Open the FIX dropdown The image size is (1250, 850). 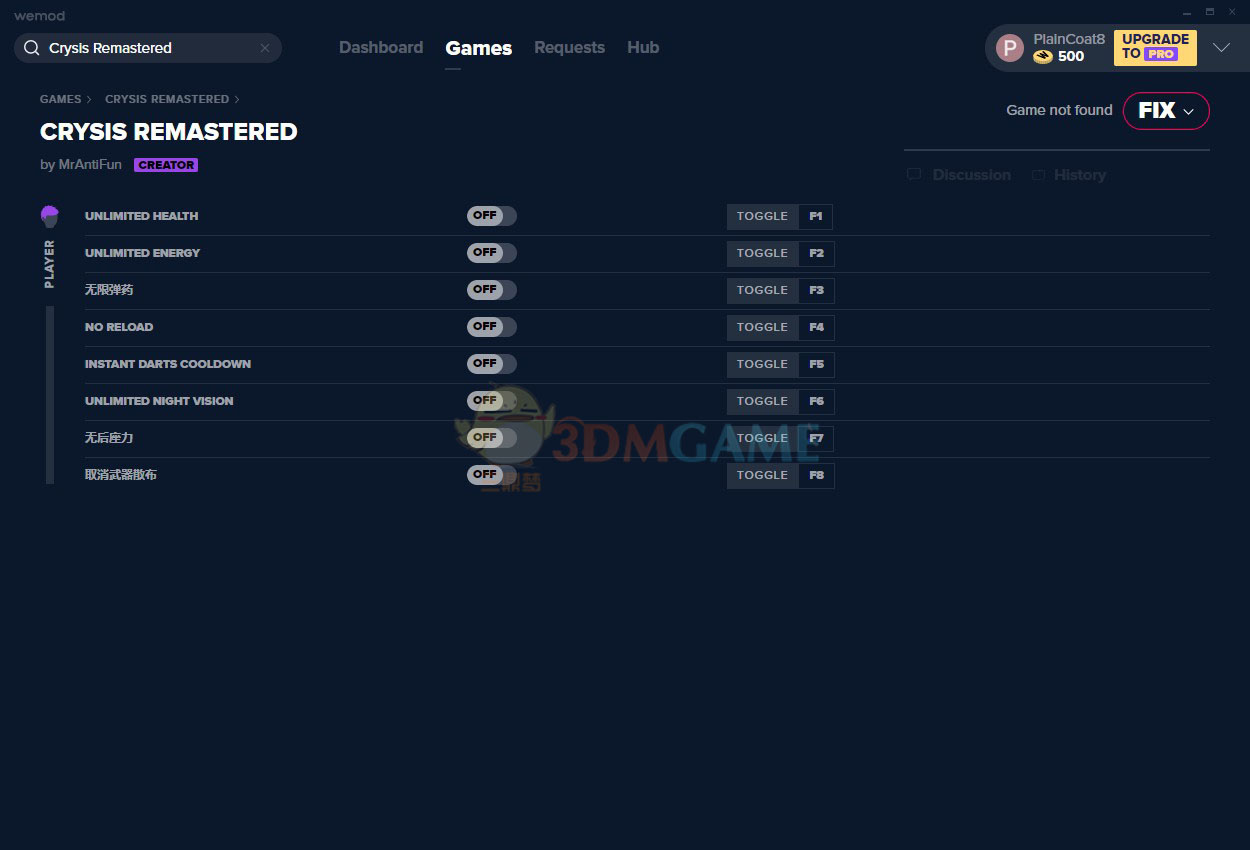pyautogui.click(x=1166, y=111)
